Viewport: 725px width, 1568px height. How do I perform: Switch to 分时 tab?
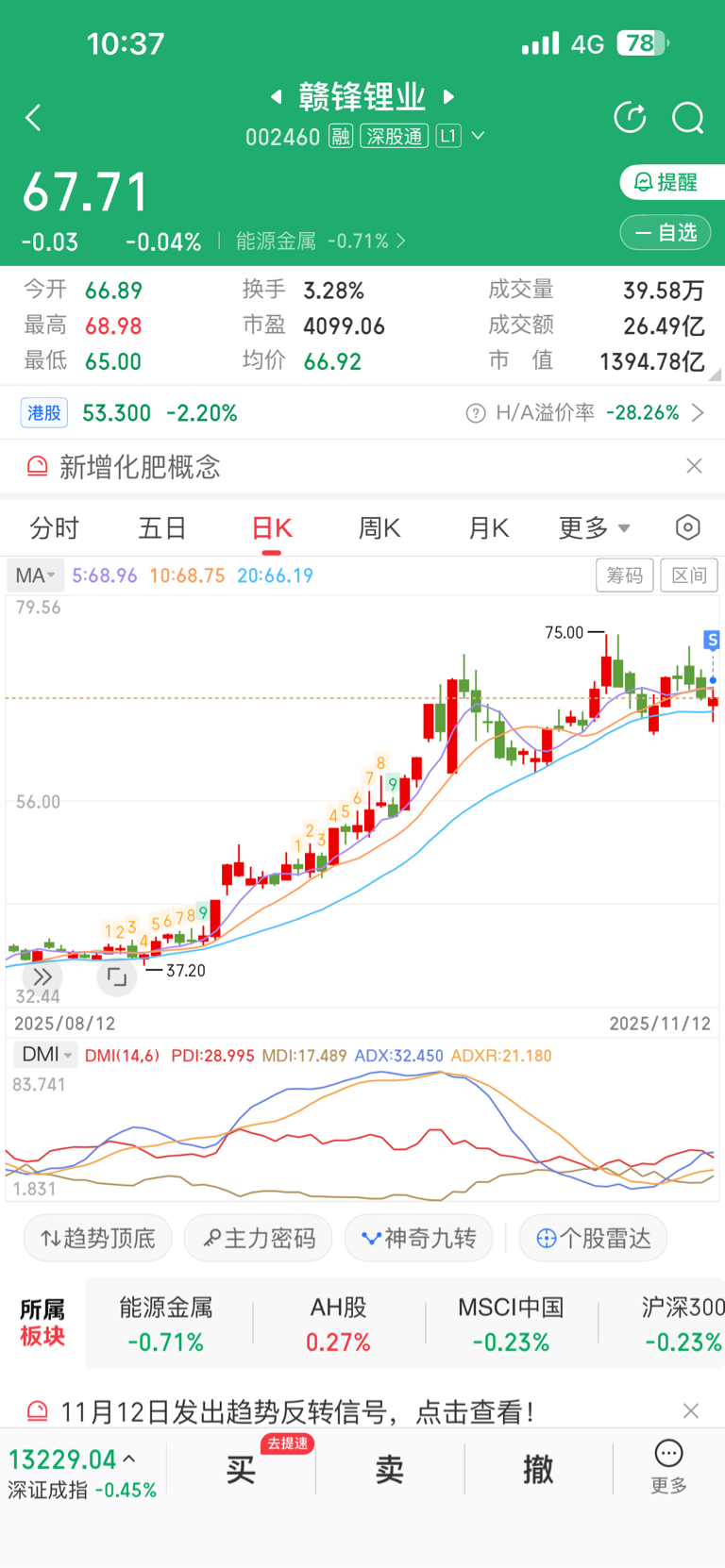[x=55, y=528]
